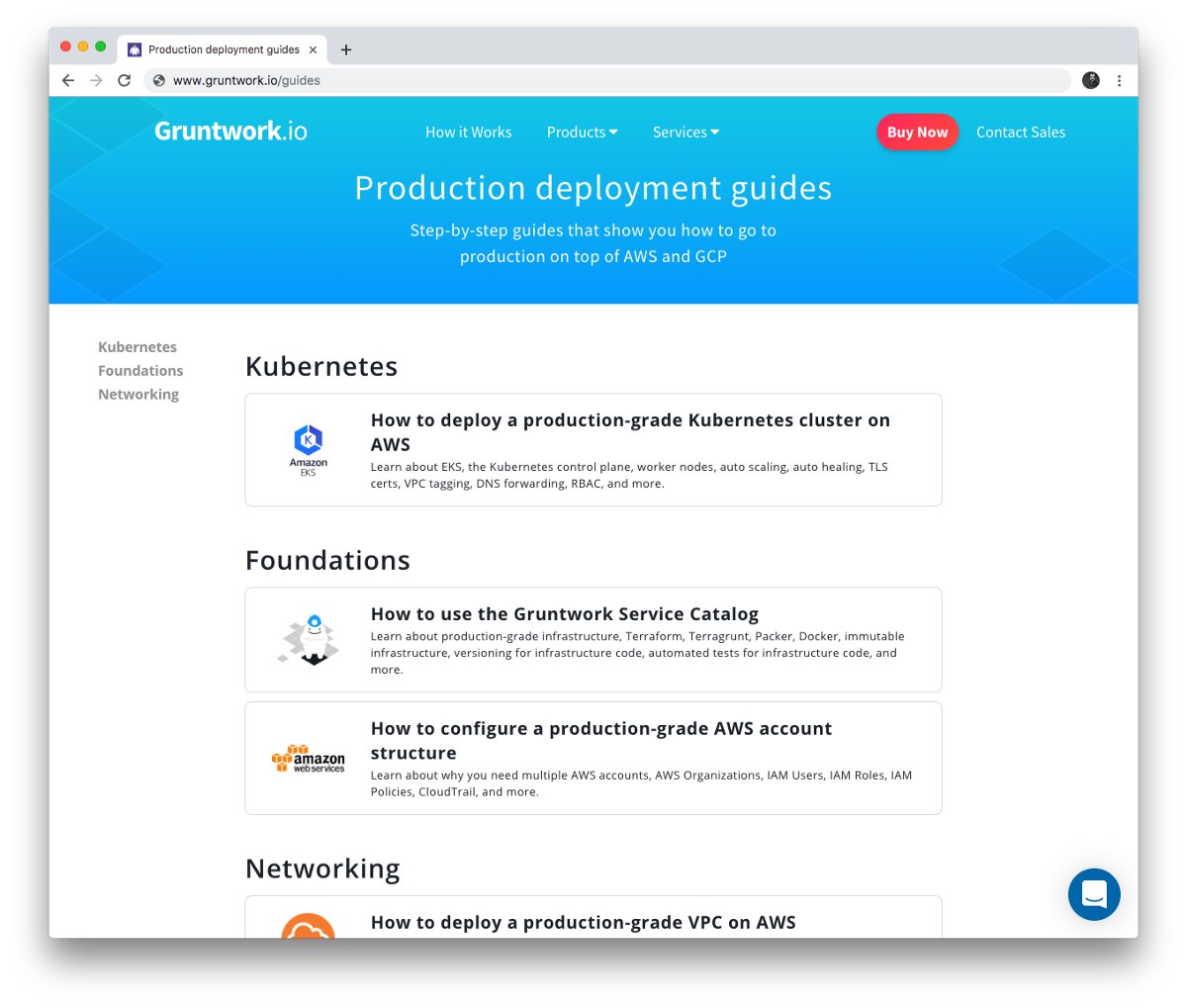Image resolution: width=1187 pixels, height=1008 pixels.
Task: Jump to Networking in the sidebar
Action: click(x=138, y=395)
